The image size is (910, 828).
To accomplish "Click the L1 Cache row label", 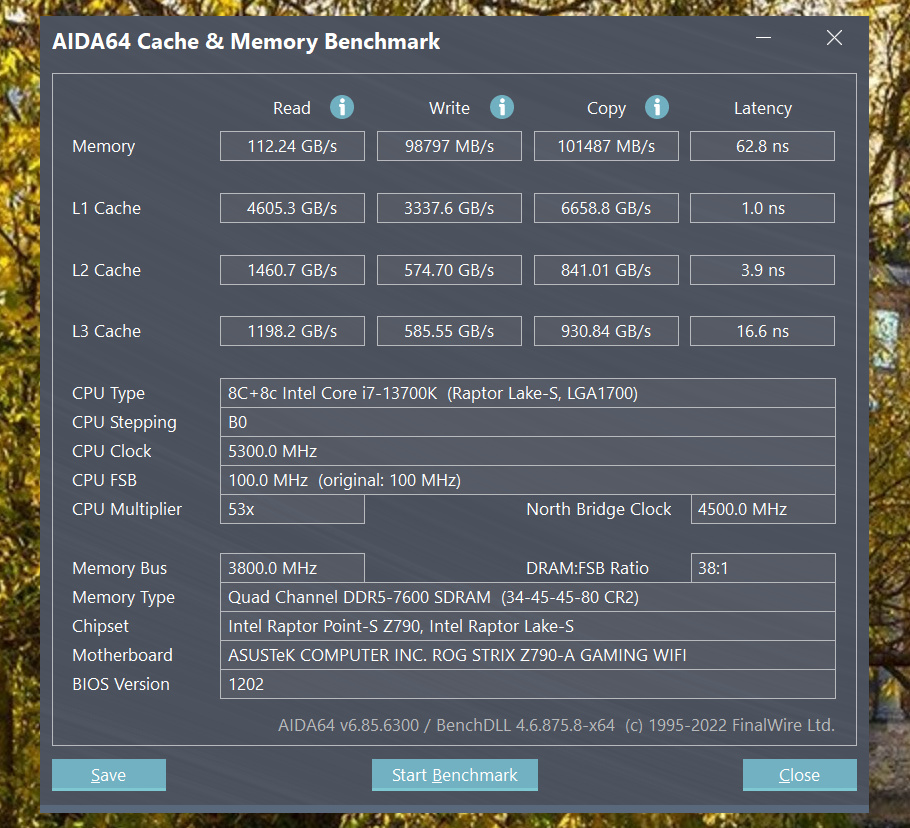I will [x=106, y=208].
